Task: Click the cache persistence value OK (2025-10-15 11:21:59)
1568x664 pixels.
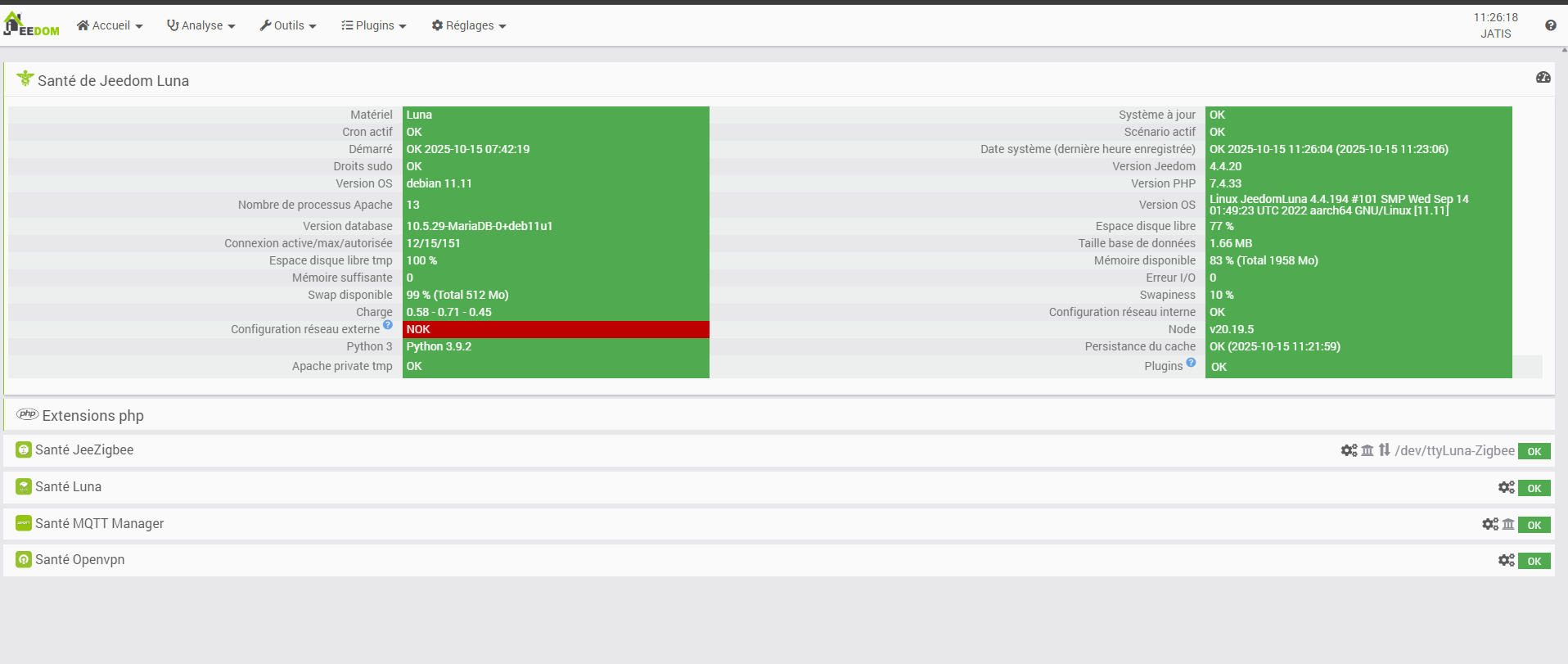Action: 1275,346
